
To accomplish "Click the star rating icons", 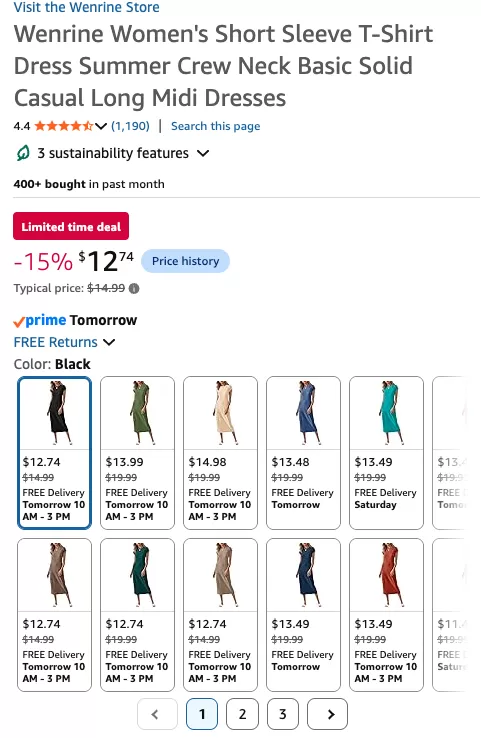I will coord(64,126).
